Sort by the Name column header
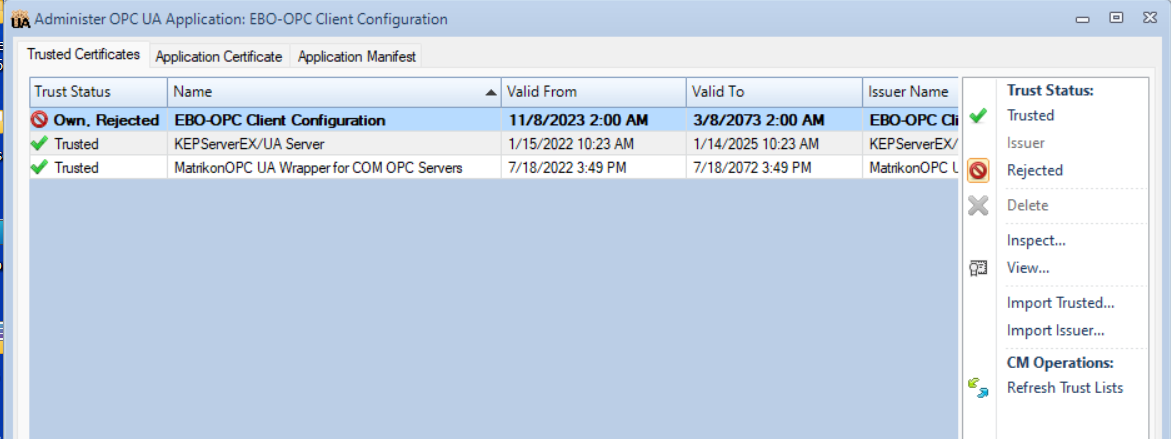This screenshot has width=1171, height=439. coord(334,92)
